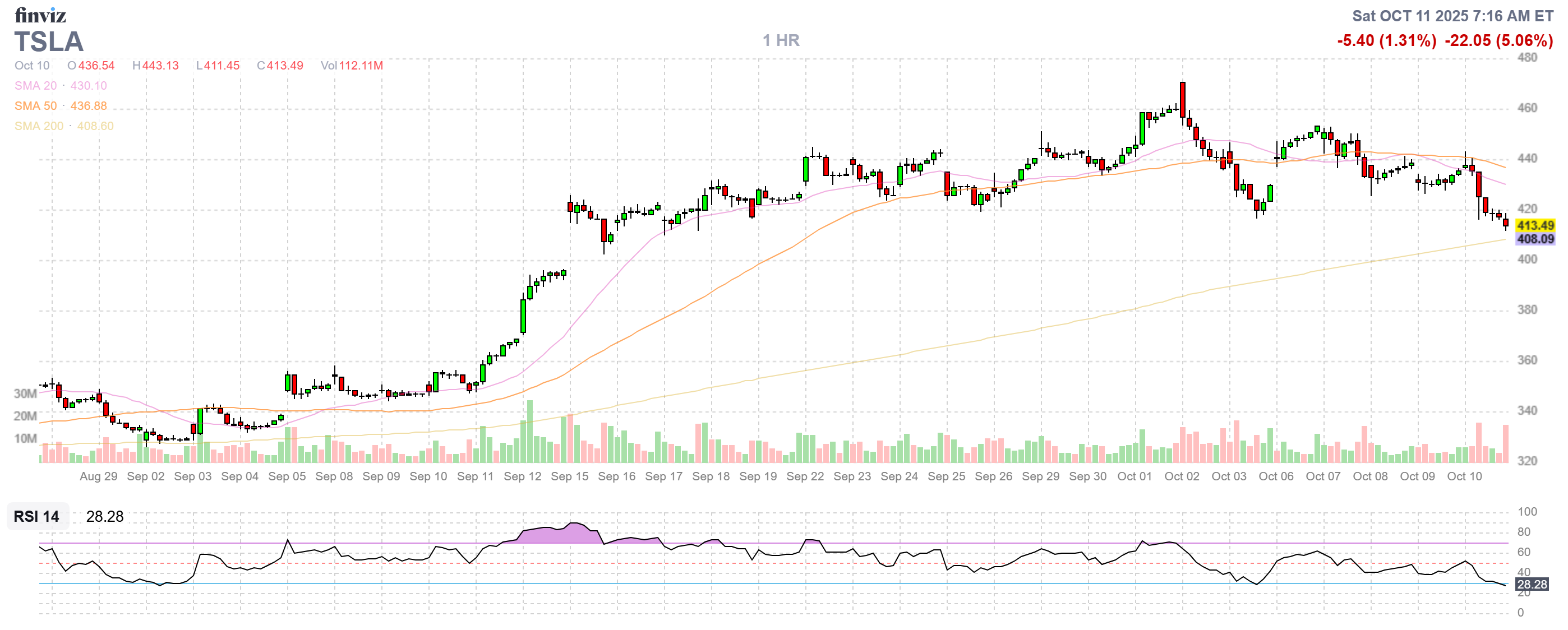Click the finviz logo

pyautogui.click(x=40, y=15)
